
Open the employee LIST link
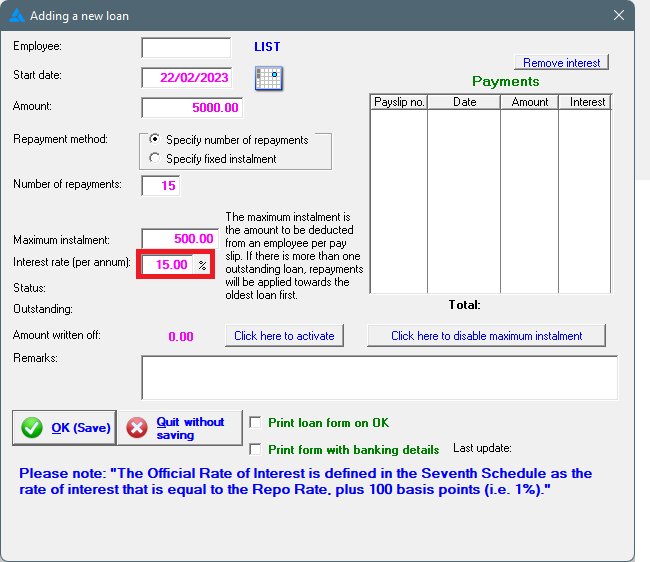267,47
